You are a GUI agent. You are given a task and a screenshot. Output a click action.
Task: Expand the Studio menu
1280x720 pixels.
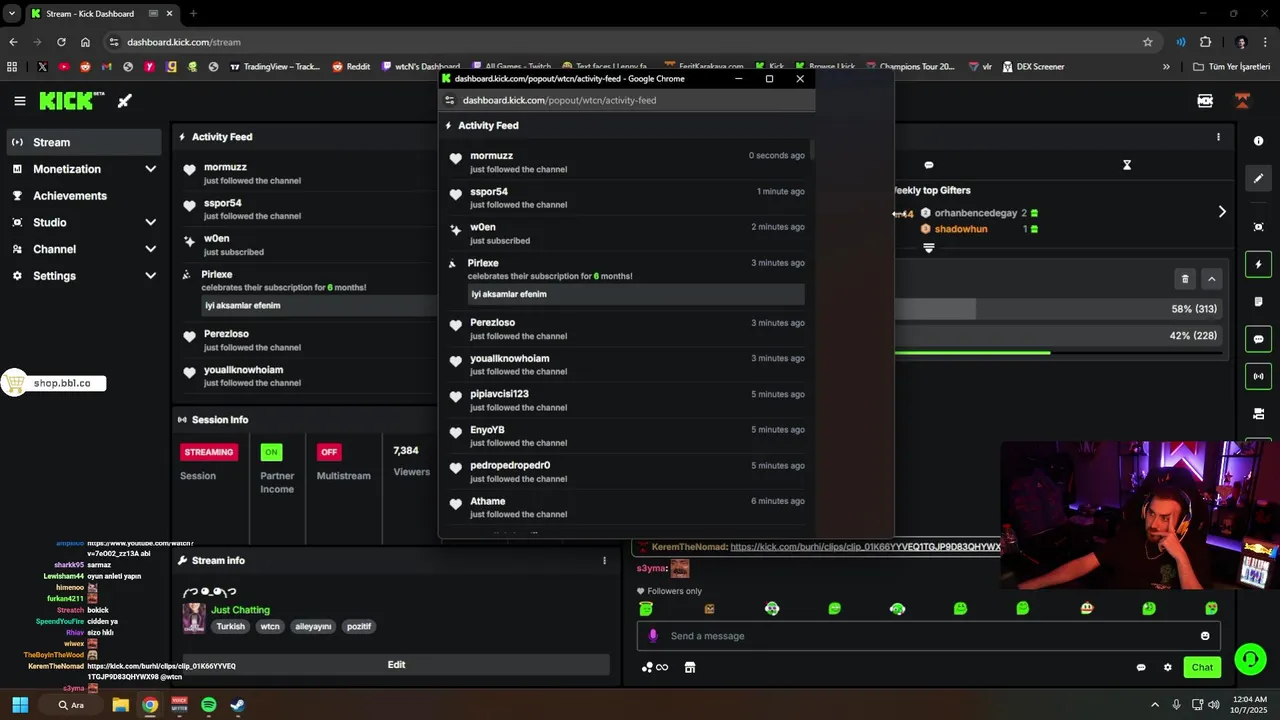pos(84,222)
